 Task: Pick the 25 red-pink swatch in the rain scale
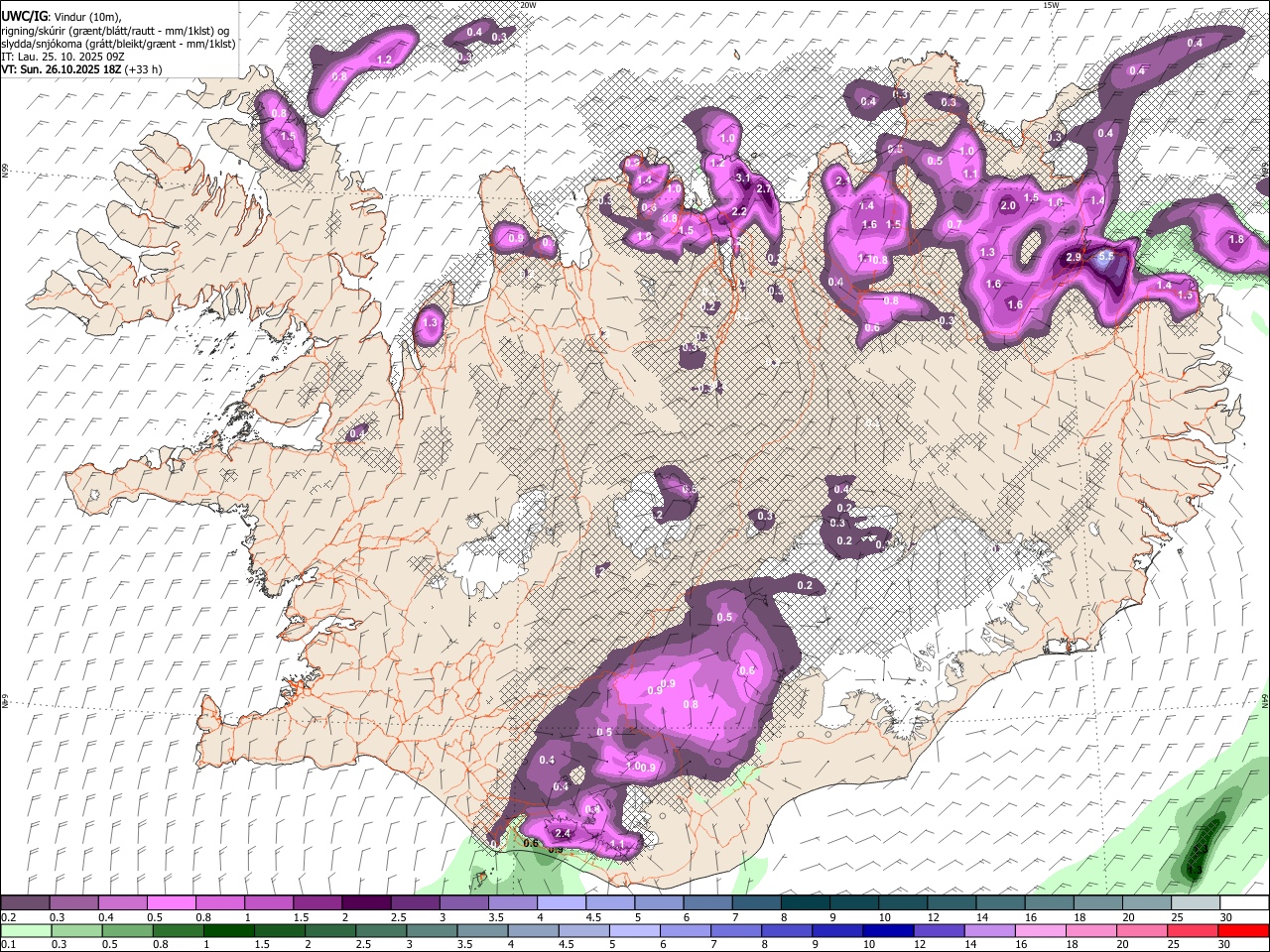coord(1193,931)
